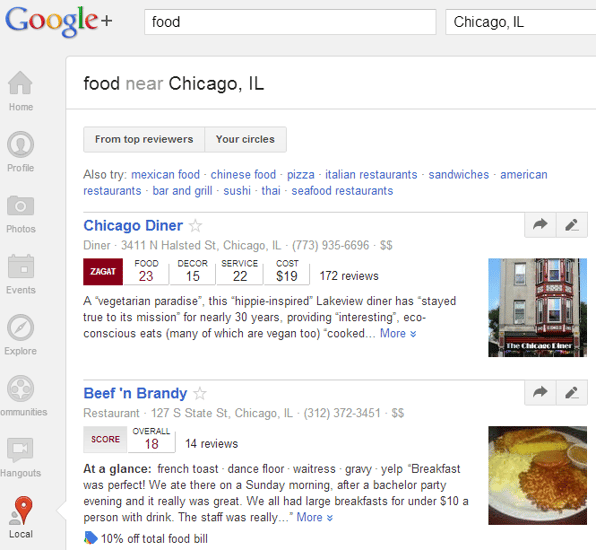Open the Chicago Diner title link
Image resolution: width=596 pixels, height=550 pixels.
(133, 225)
